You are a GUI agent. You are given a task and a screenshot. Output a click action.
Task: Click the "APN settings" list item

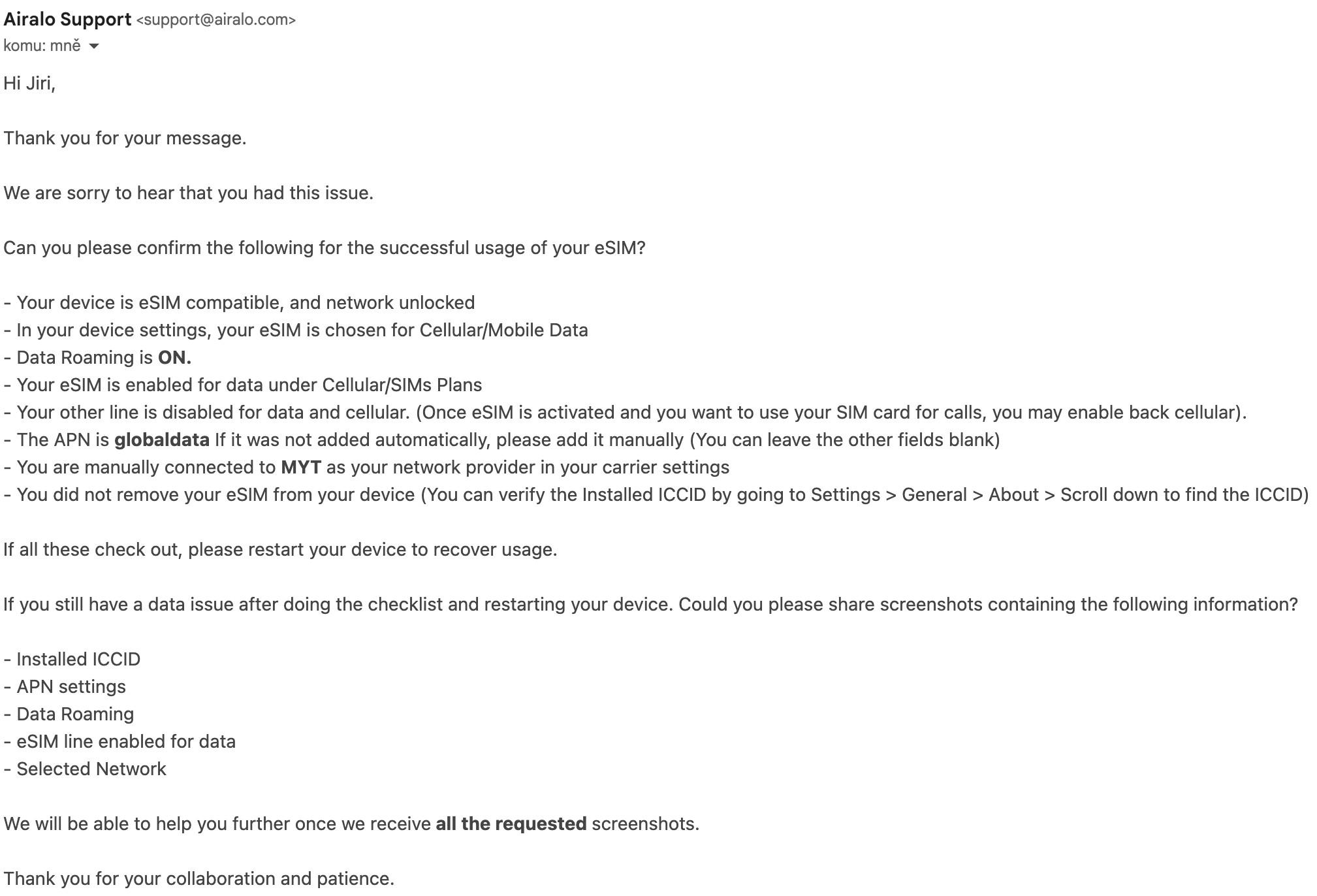pos(71,687)
